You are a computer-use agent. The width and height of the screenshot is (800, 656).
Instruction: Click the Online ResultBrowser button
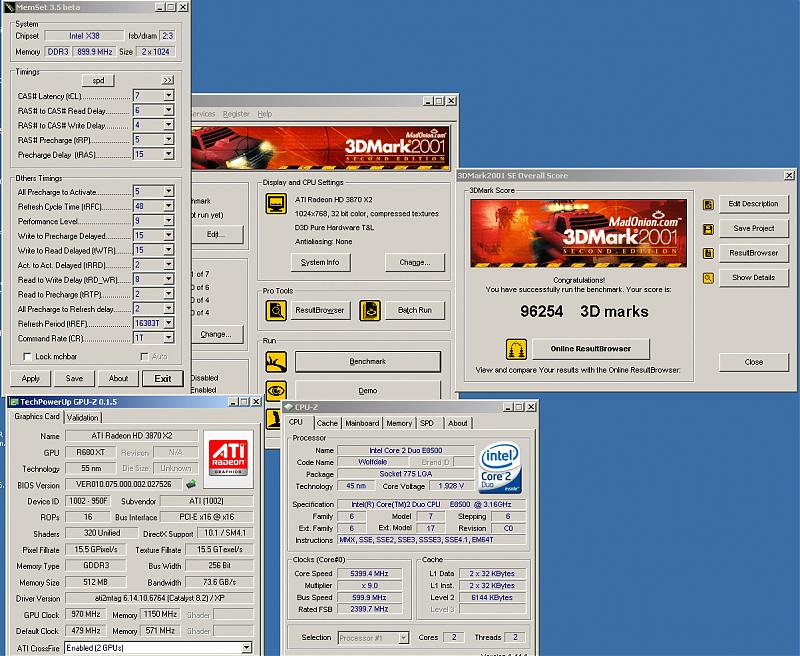point(591,349)
